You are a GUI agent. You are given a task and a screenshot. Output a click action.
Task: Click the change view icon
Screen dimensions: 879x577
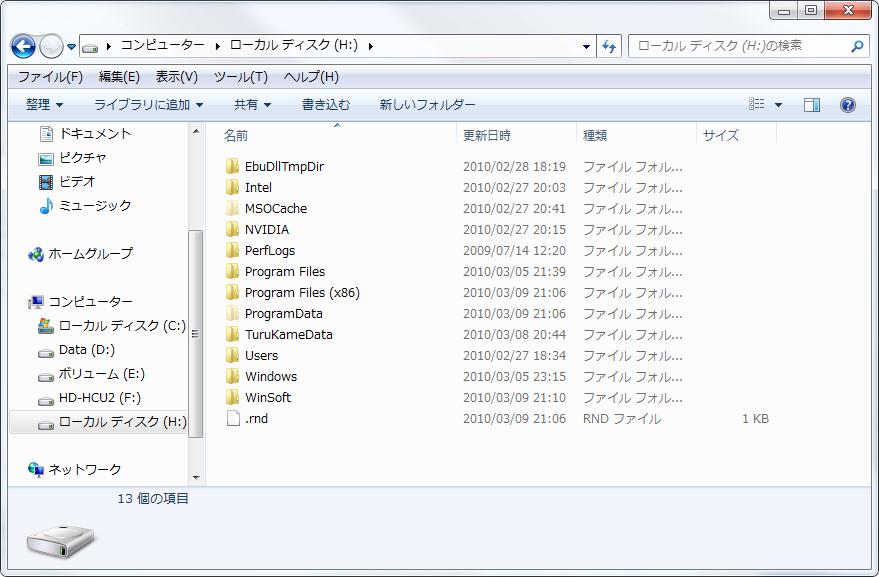click(757, 105)
